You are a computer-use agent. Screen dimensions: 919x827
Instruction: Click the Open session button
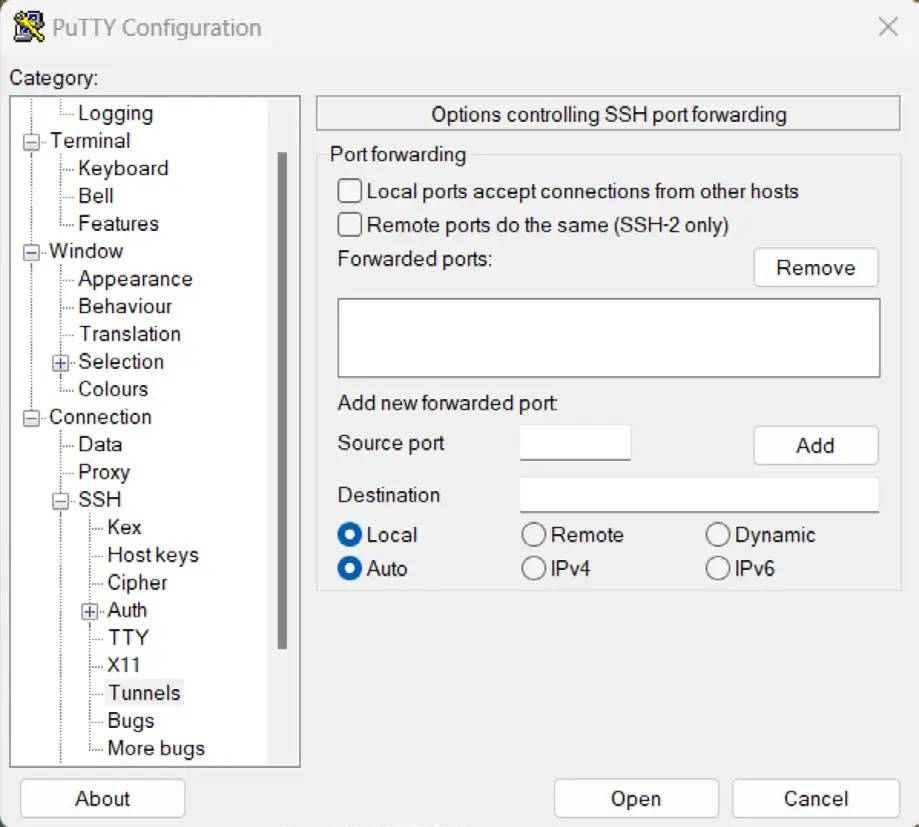[x=636, y=798]
